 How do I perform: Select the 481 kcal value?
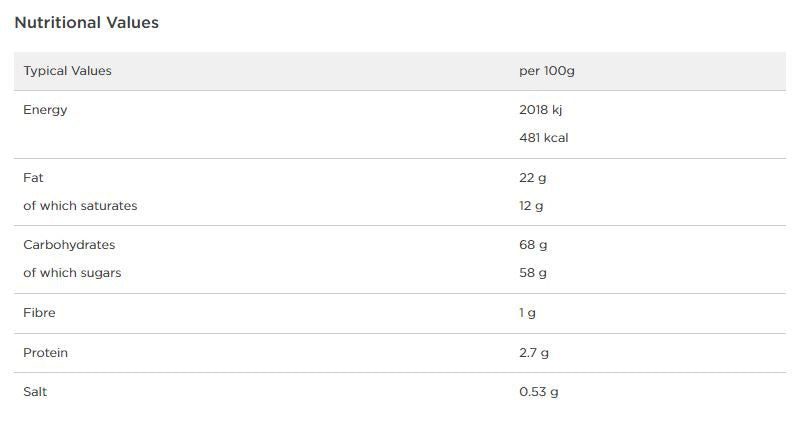(543, 138)
